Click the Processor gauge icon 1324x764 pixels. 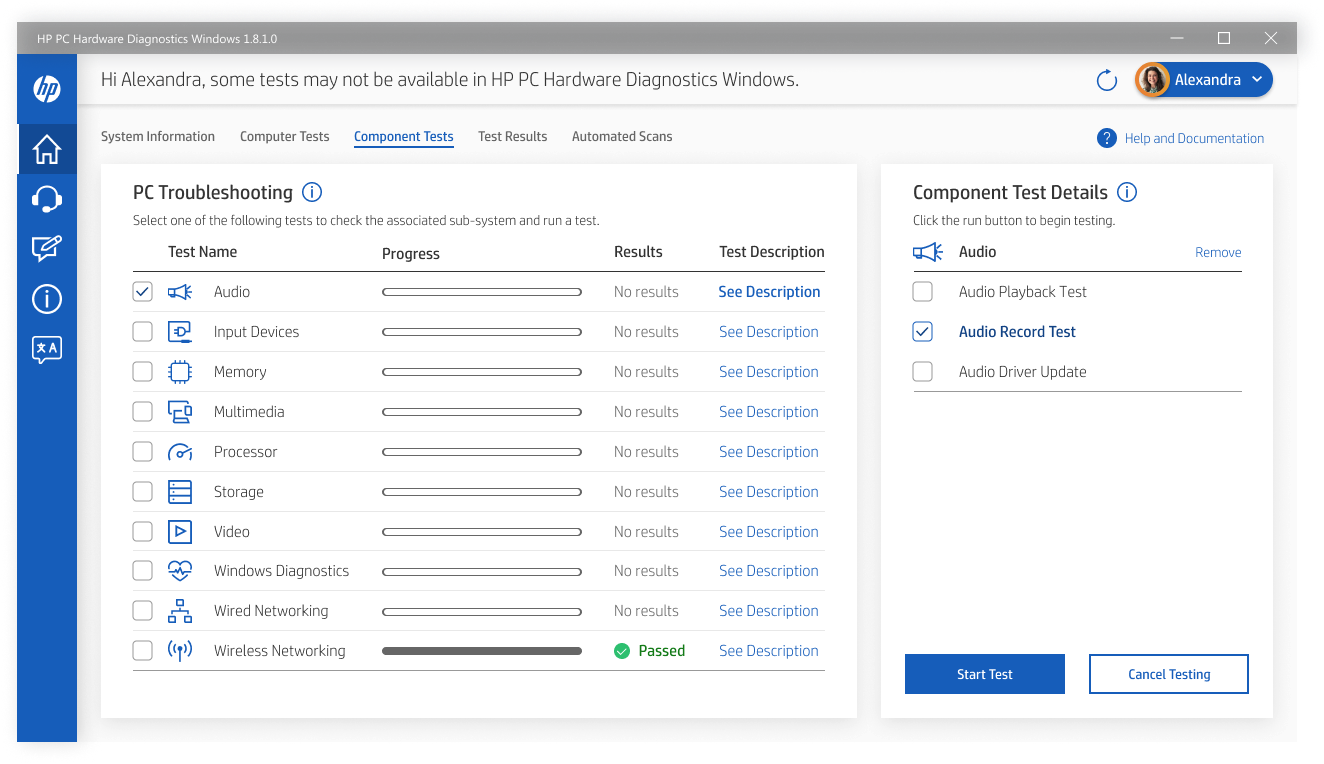pos(180,452)
